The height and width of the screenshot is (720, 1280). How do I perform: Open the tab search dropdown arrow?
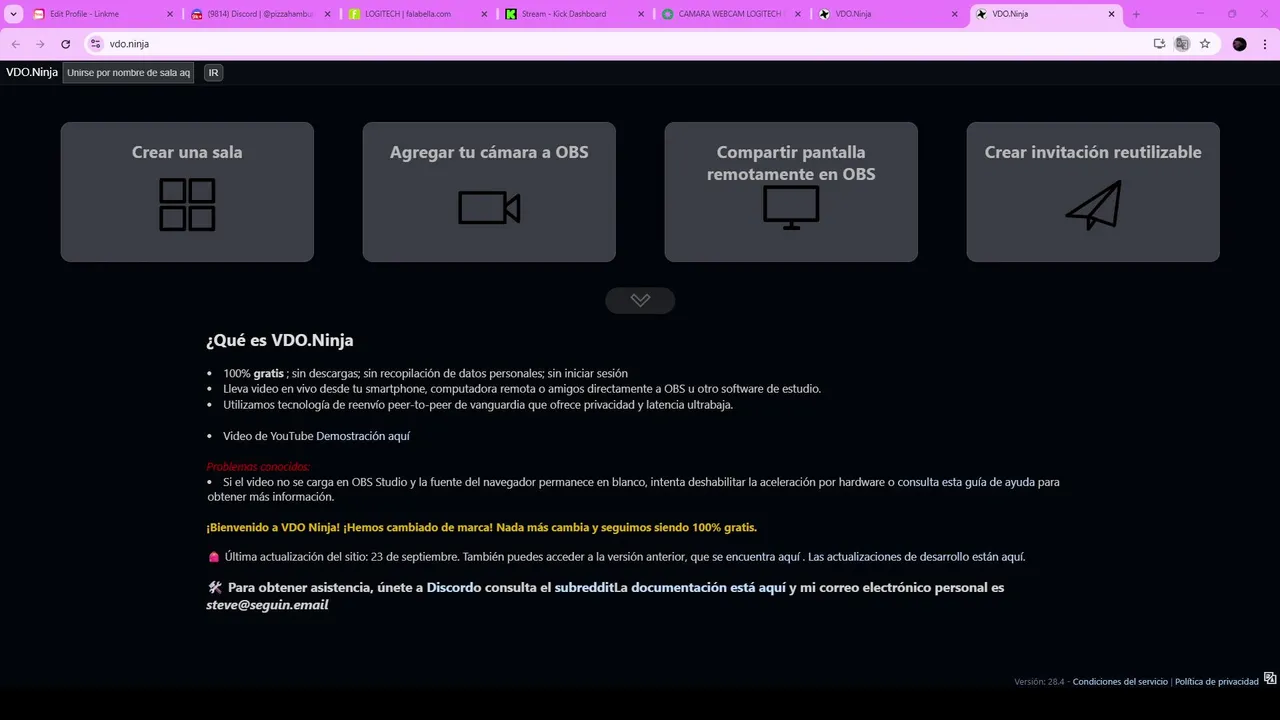tap(14, 14)
